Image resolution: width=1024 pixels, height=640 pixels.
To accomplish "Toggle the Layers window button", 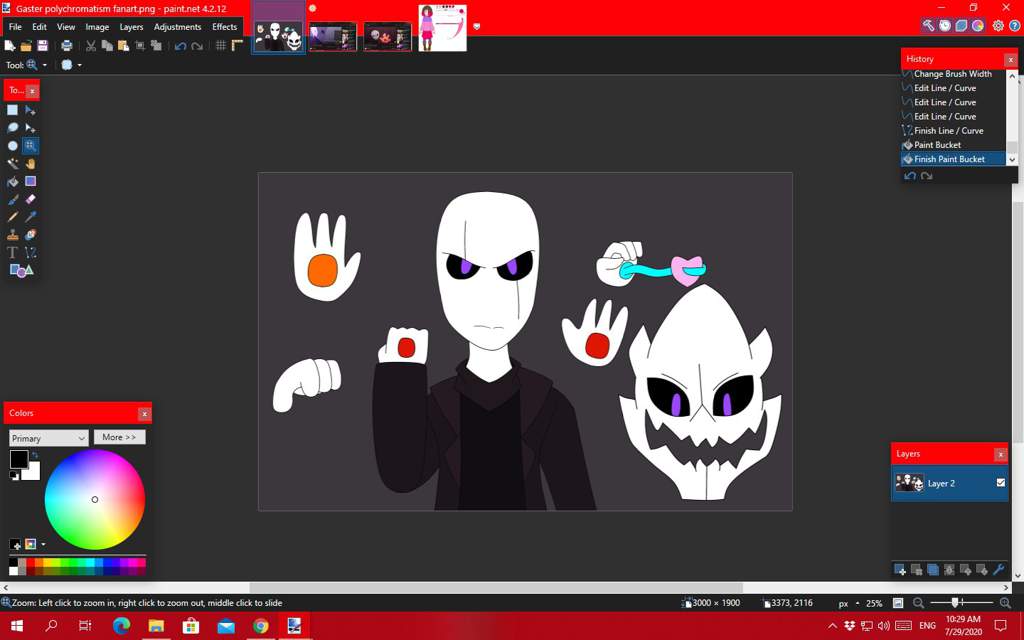I will click(961, 25).
